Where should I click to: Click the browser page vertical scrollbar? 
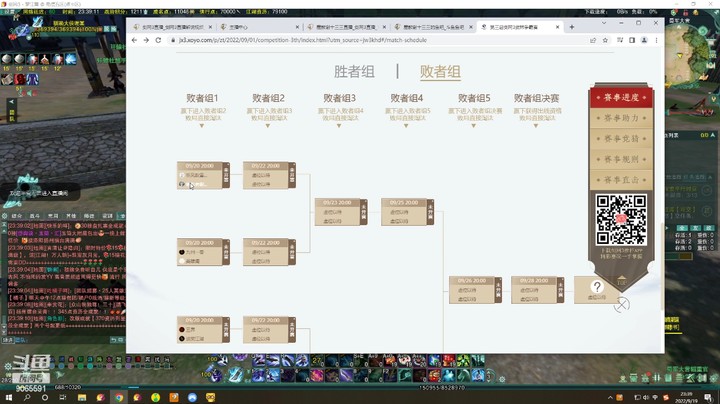coord(662,266)
